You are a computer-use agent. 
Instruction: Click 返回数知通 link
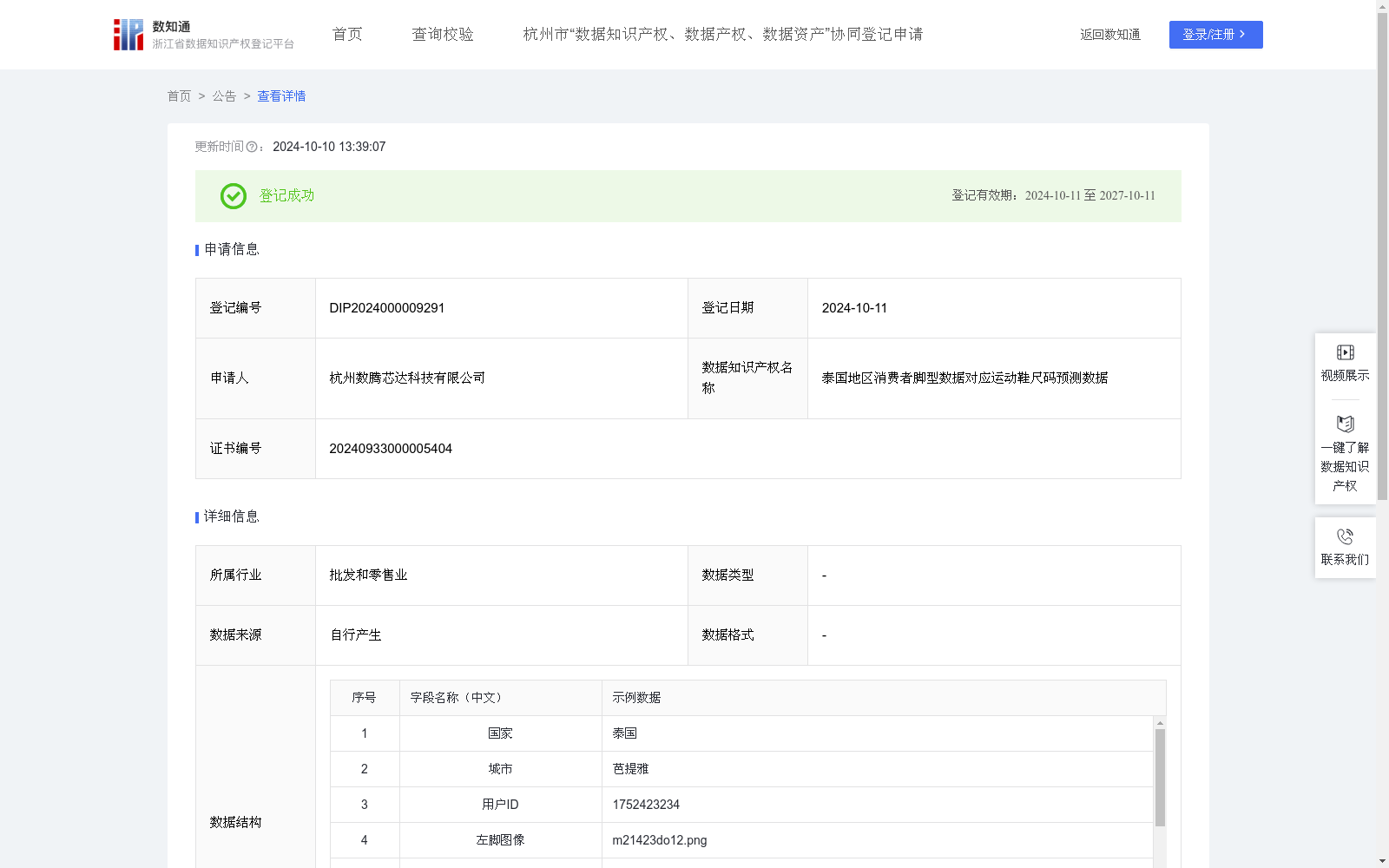pos(1110,35)
